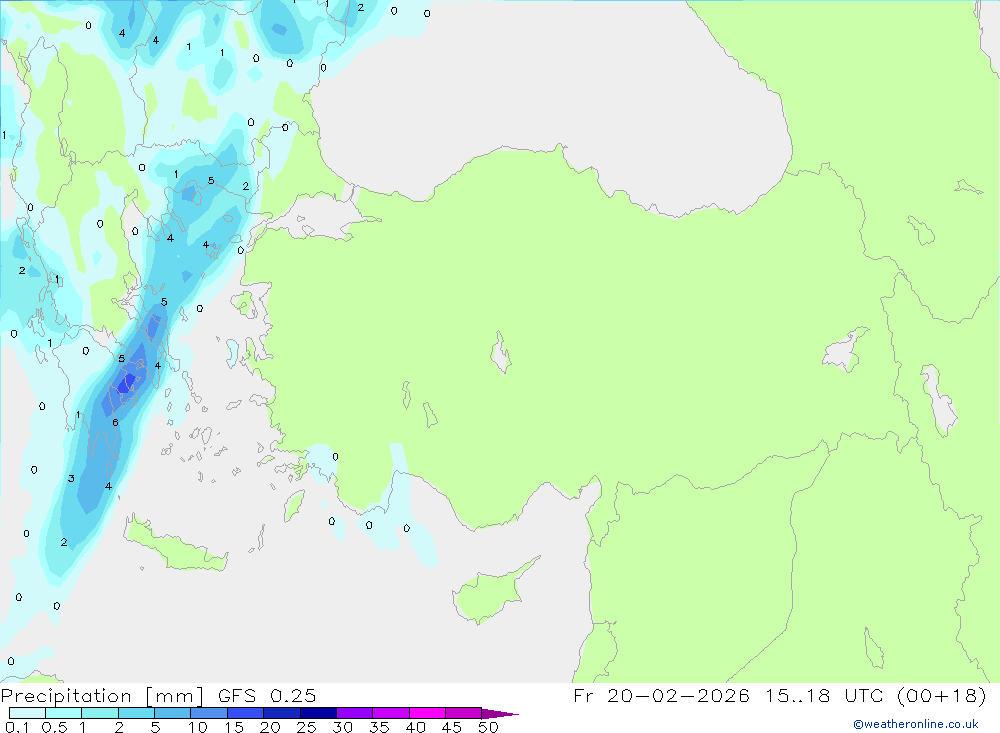Screen dimensions: 1000x733
Task: Click the legend label "0.1"
Action: coord(17,727)
